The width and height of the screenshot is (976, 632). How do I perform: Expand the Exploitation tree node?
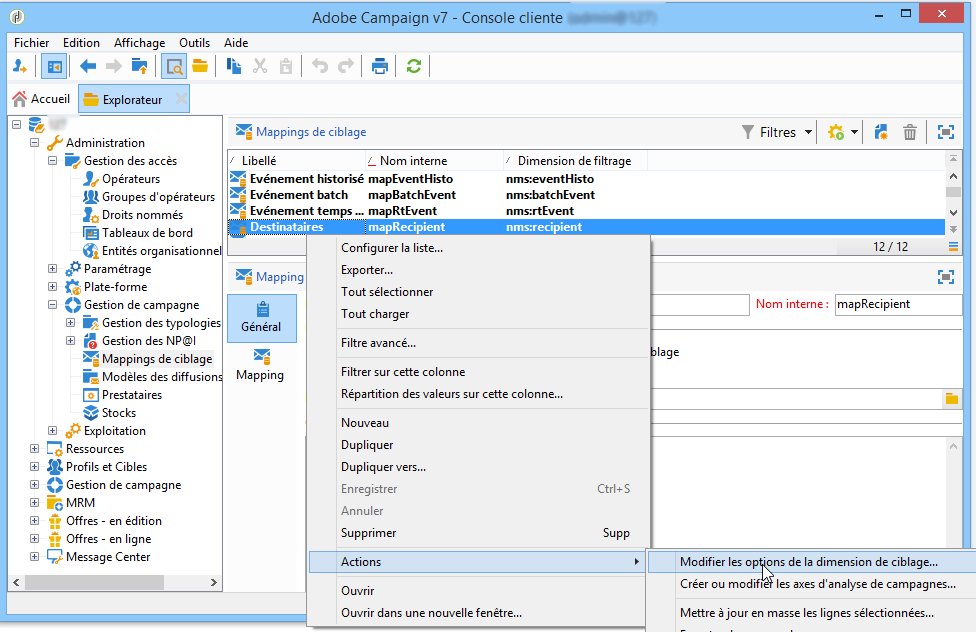(x=53, y=431)
